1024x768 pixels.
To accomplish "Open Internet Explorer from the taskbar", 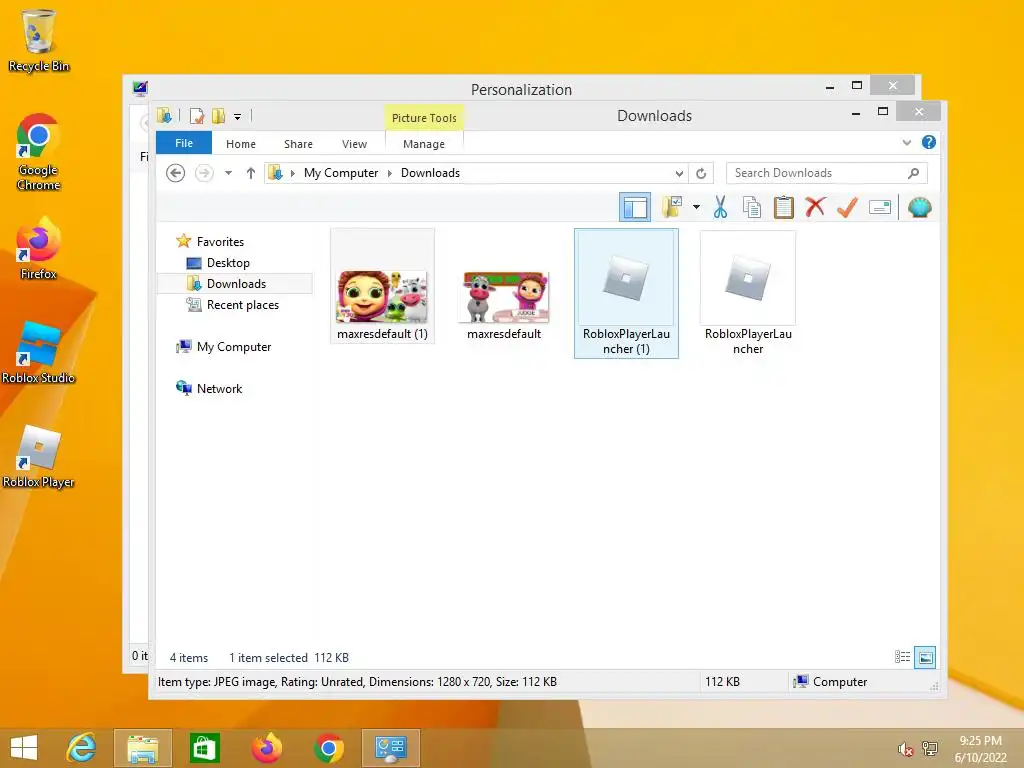I will click(82, 748).
